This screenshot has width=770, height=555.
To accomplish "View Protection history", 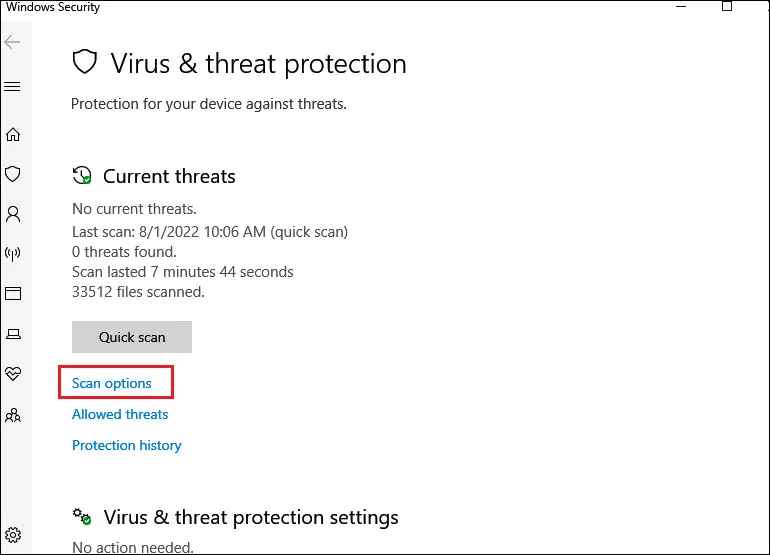I will (x=127, y=445).
